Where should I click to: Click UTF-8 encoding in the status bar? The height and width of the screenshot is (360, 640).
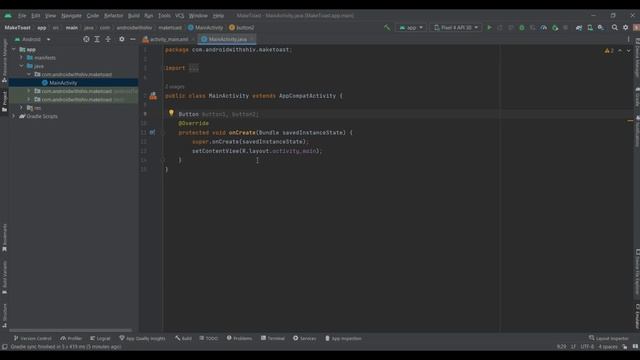587,347
